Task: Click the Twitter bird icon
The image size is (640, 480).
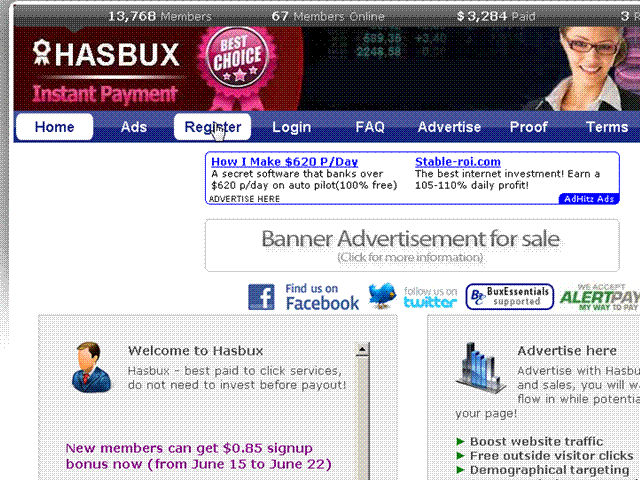Action: tap(382, 296)
